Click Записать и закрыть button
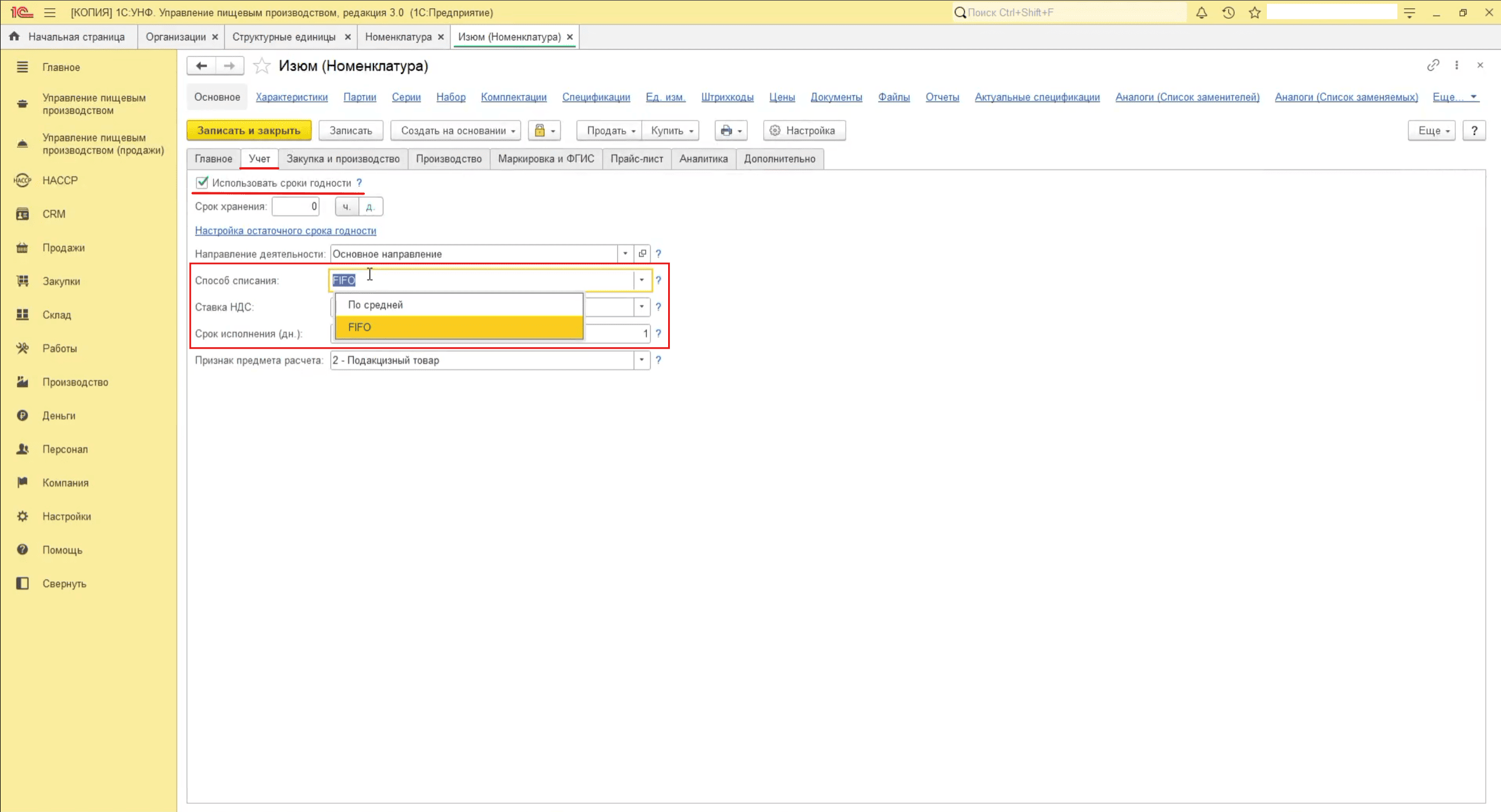1501x812 pixels. point(249,130)
